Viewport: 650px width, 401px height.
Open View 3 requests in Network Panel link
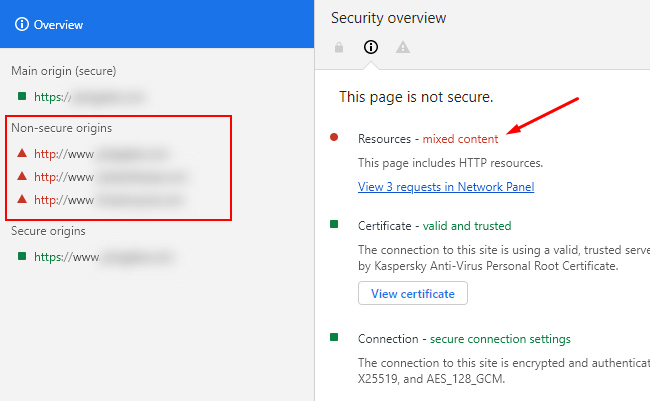point(446,187)
